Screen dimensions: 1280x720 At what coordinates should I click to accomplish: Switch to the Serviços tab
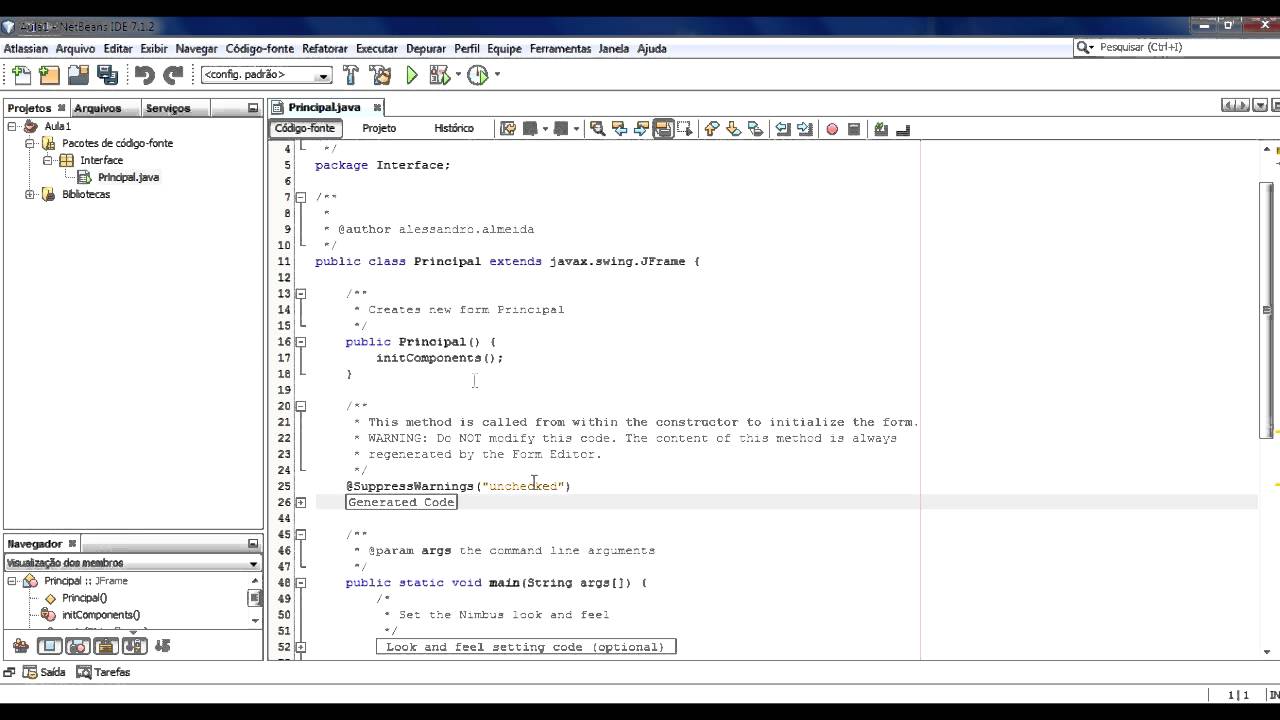168,107
